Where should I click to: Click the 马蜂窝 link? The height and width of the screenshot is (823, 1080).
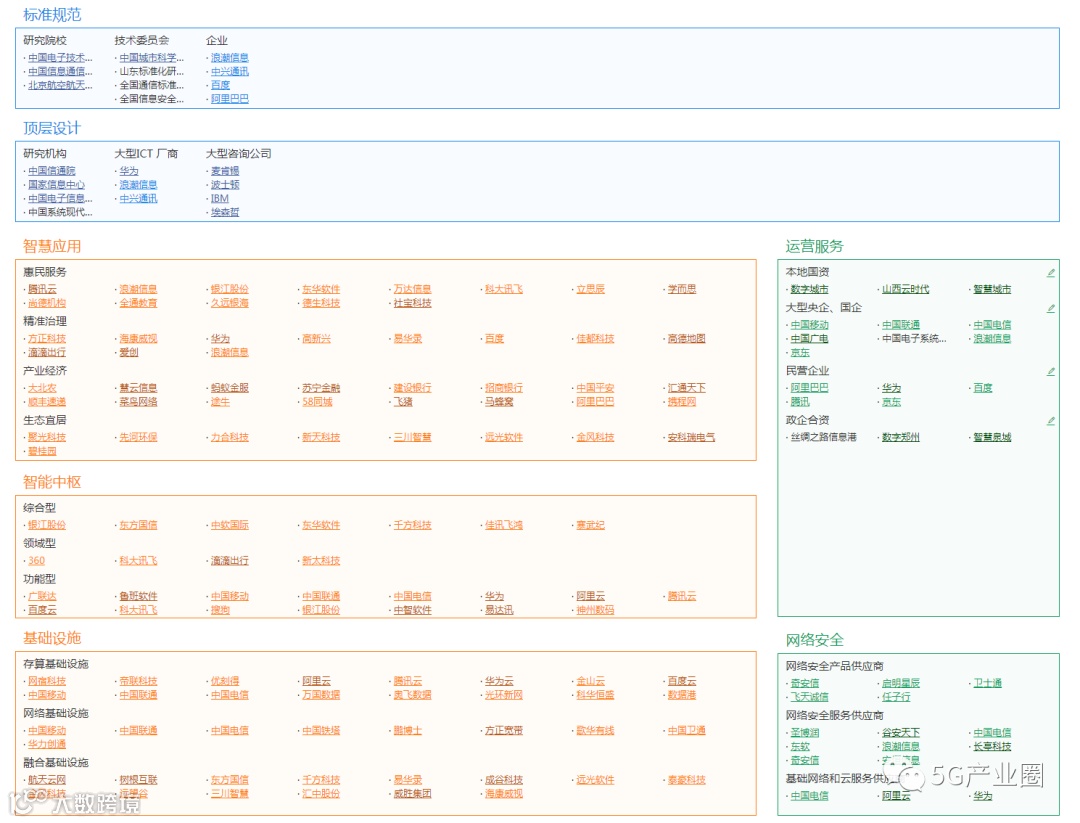tap(499, 402)
